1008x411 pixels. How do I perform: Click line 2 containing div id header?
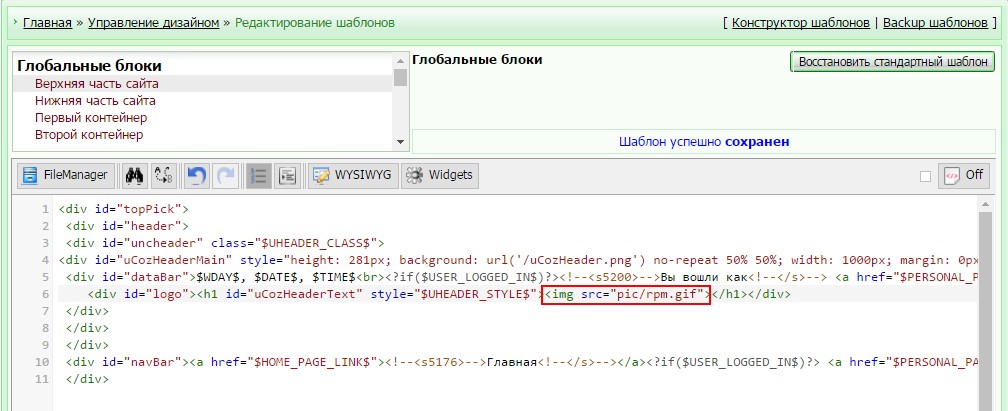coord(127,226)
